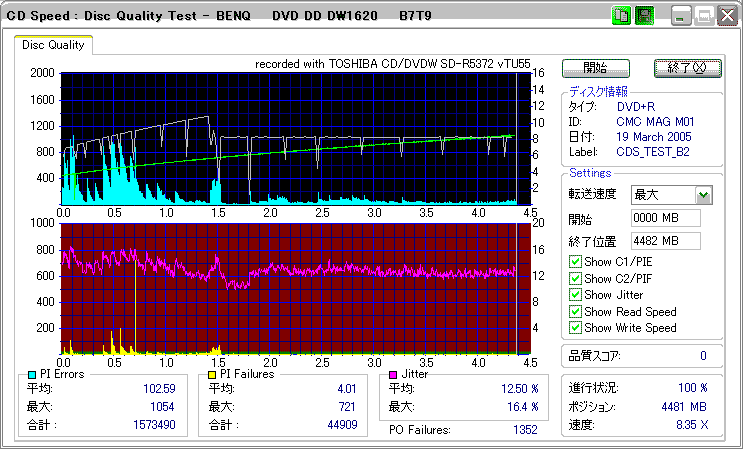The image size is (743, 449).
Task: Click the 終了位置 field 4482 MB
Action: [666, 241]
